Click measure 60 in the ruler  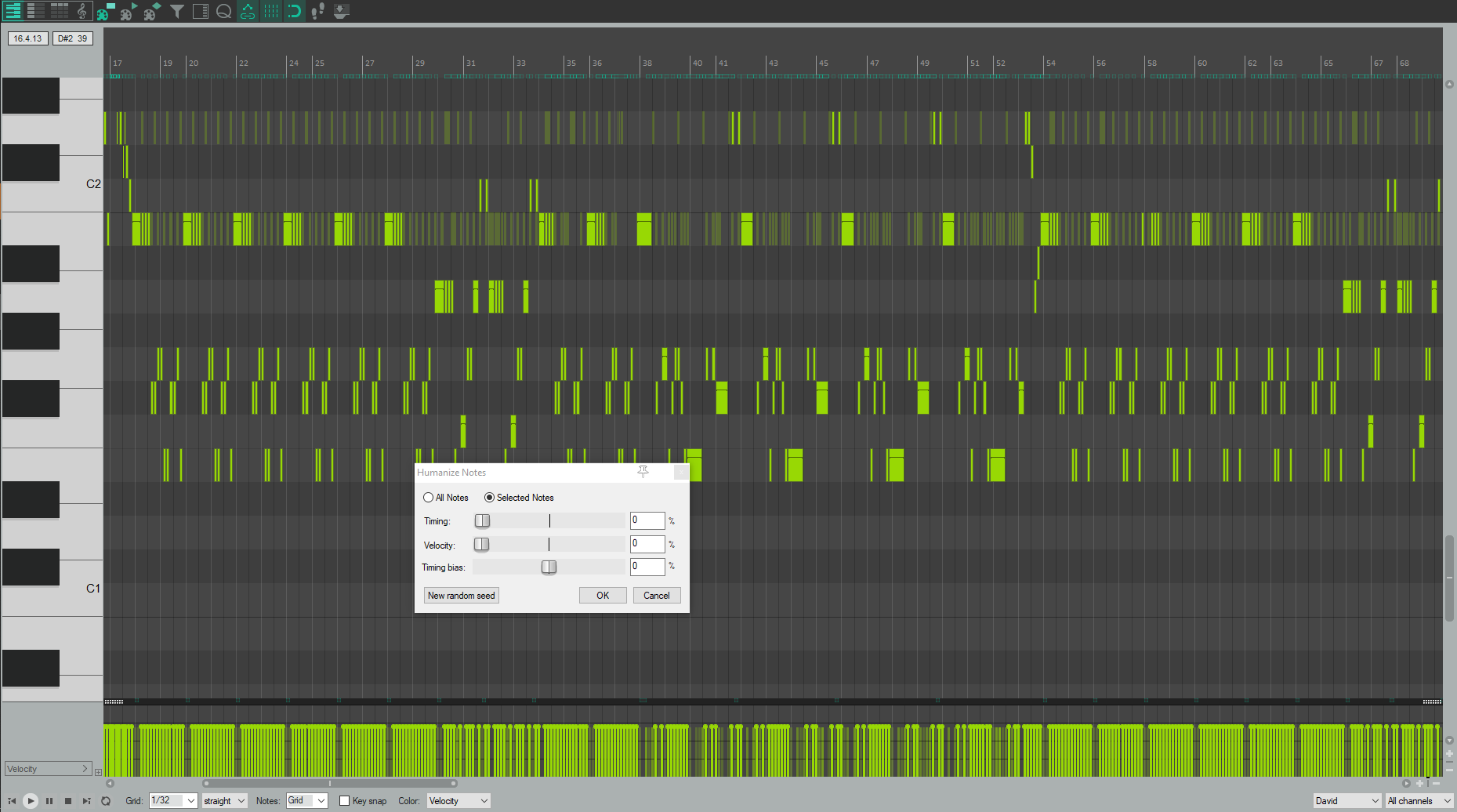point(1201,63)
